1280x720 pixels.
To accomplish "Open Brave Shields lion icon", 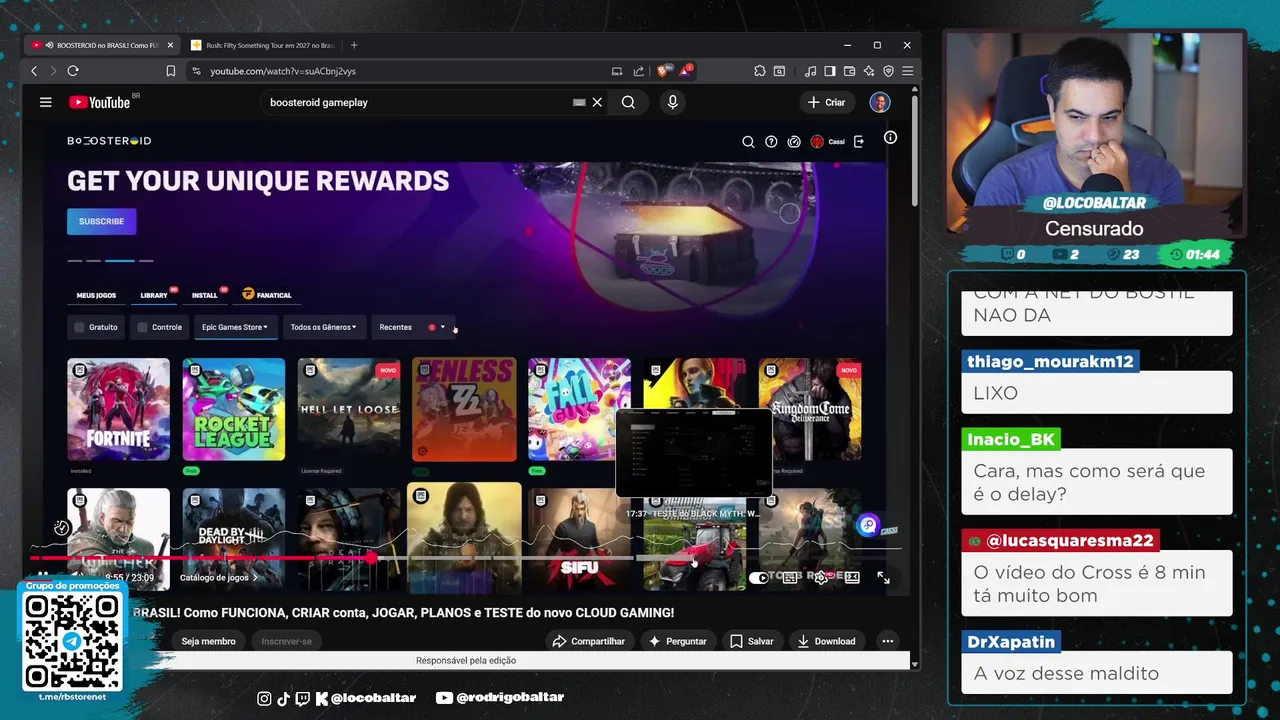I will pyautogui.click(x=663, y=71).
